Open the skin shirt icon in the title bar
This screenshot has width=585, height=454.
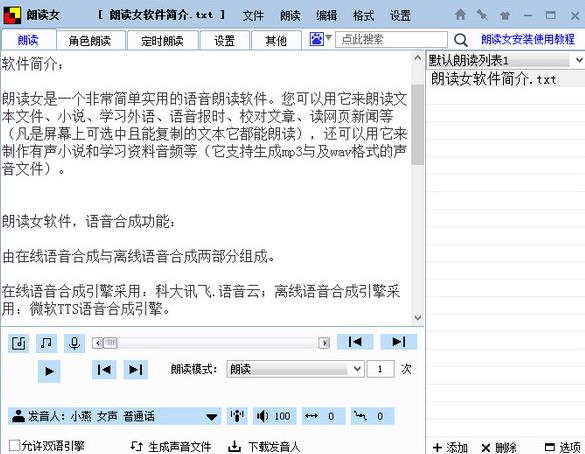(x=505, y=15)
